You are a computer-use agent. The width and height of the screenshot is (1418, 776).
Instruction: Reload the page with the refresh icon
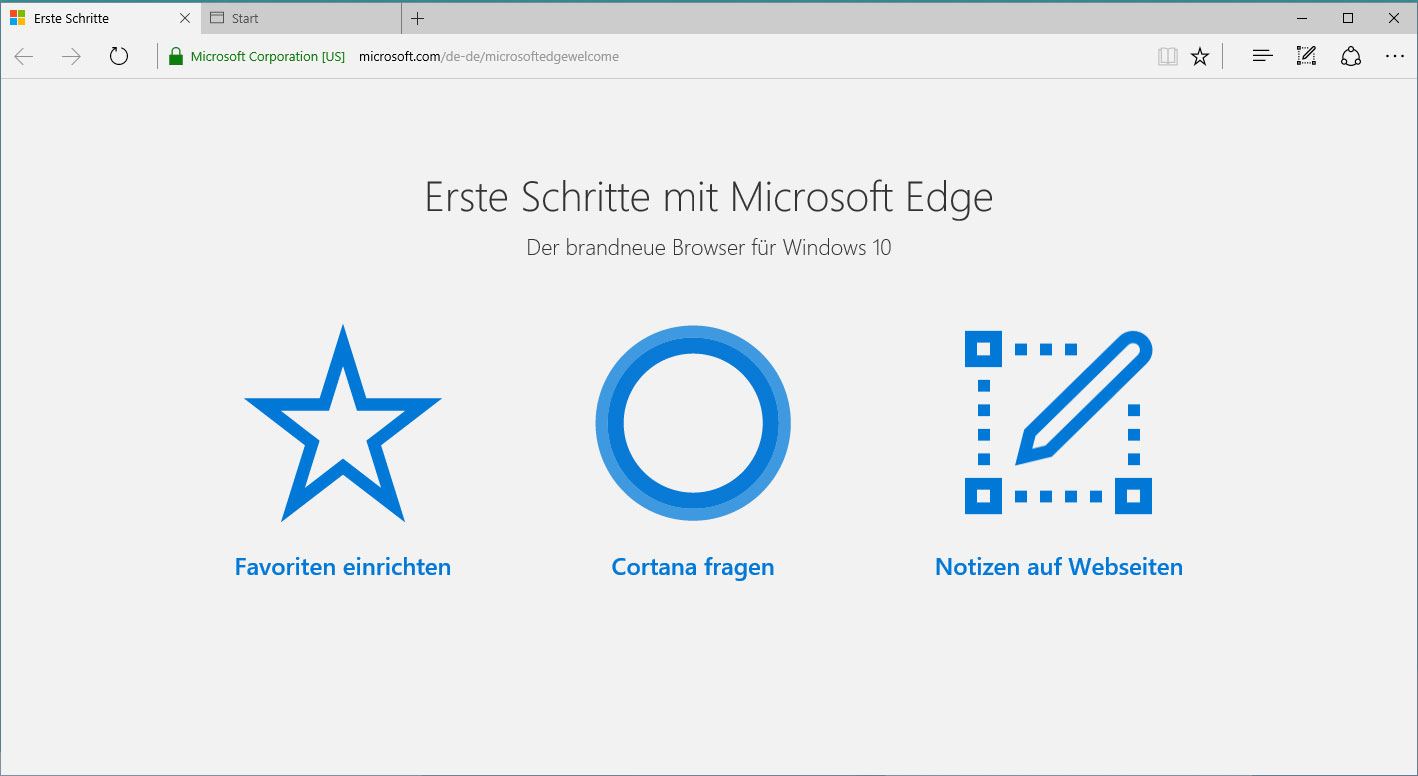coord(119,56)
